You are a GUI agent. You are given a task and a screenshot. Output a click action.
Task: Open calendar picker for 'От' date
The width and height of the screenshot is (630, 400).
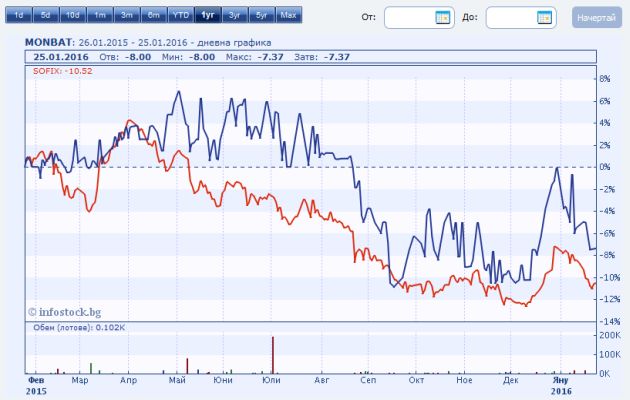point(443,17)
